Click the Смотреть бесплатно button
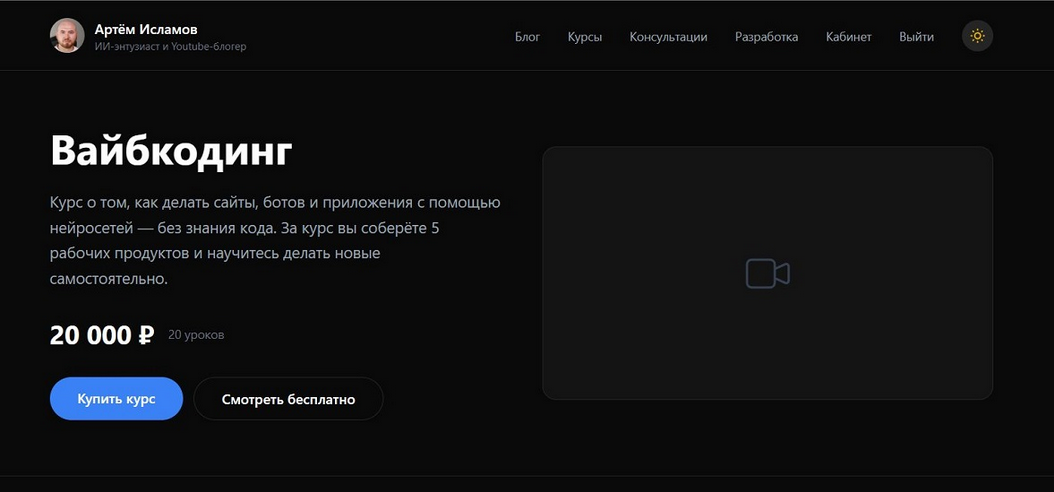Image resolution: width=1054 pixels, height=492 pixels. (288, 399)
